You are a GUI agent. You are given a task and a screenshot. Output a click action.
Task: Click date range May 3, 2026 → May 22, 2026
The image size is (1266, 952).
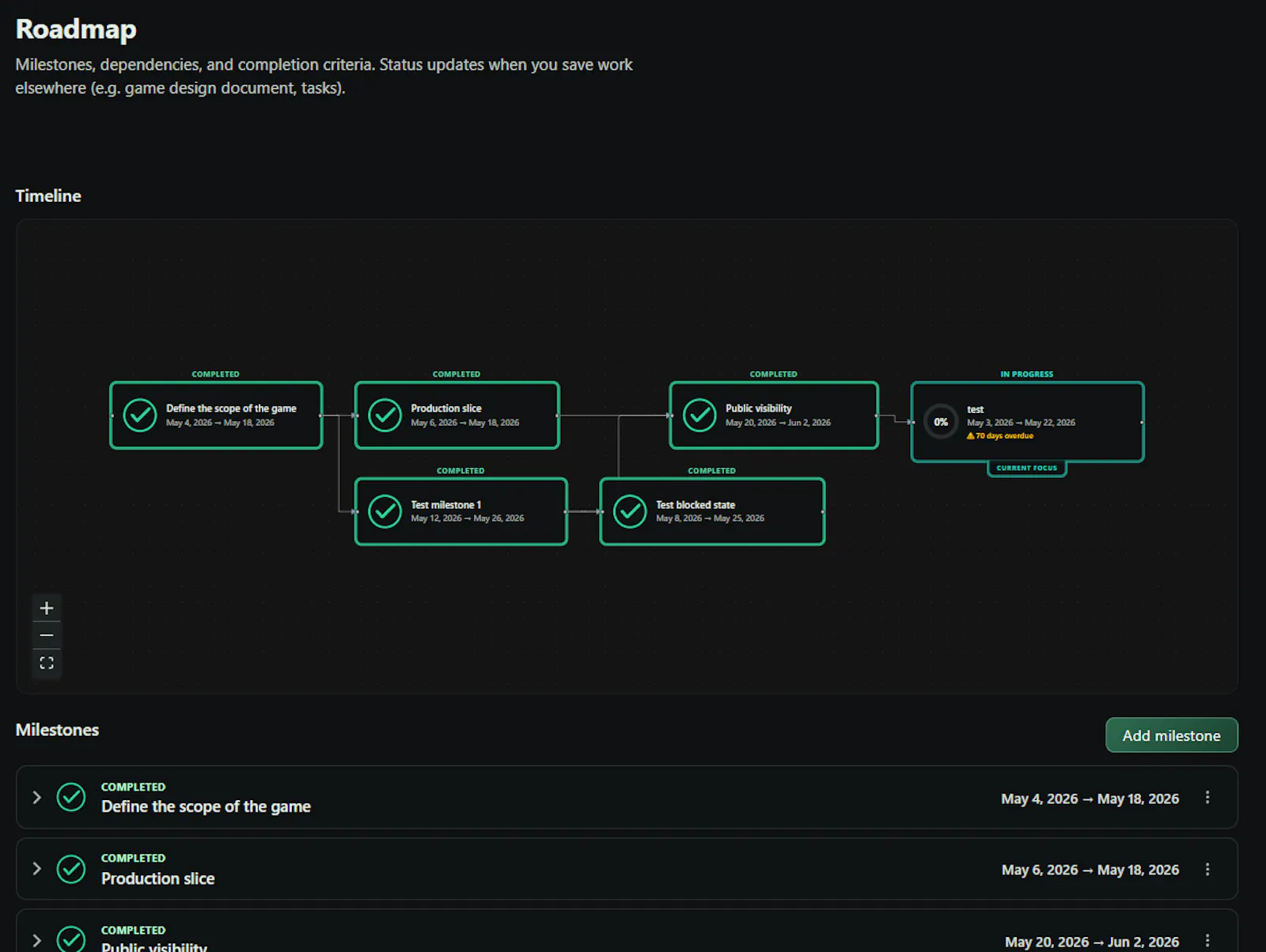coord(1021,423)
